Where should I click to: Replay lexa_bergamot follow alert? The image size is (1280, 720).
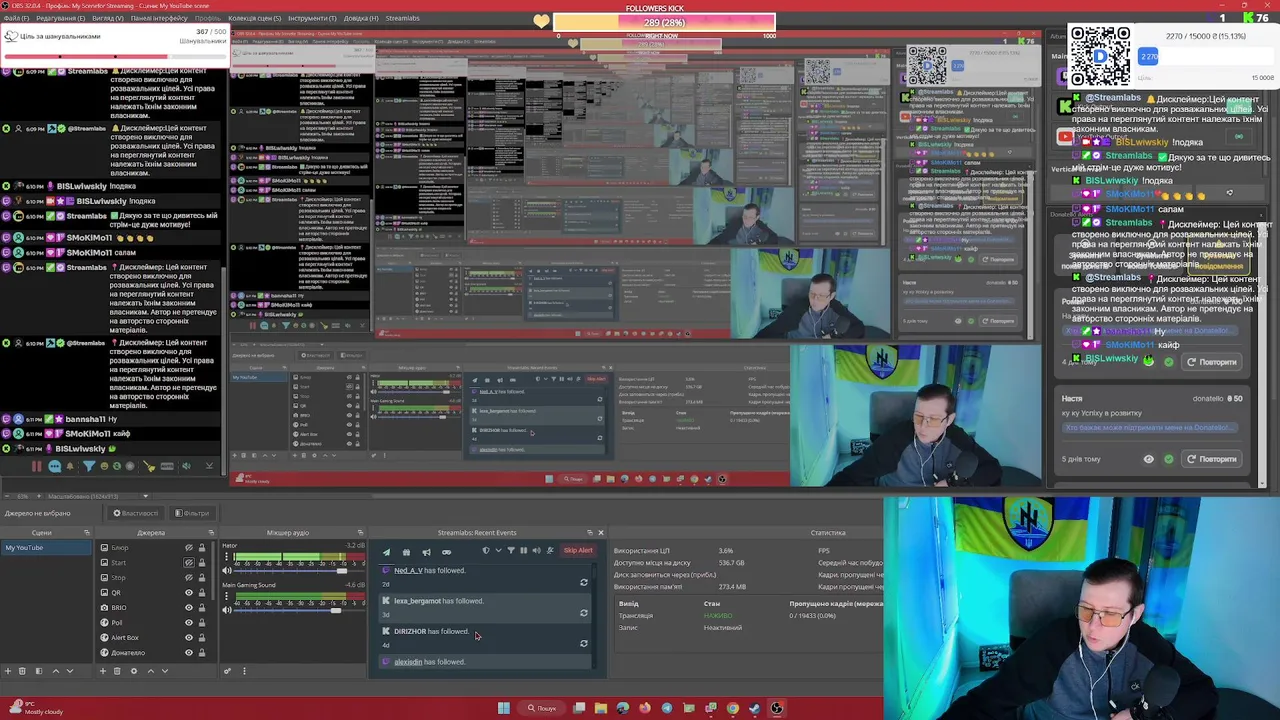point(584,613)
